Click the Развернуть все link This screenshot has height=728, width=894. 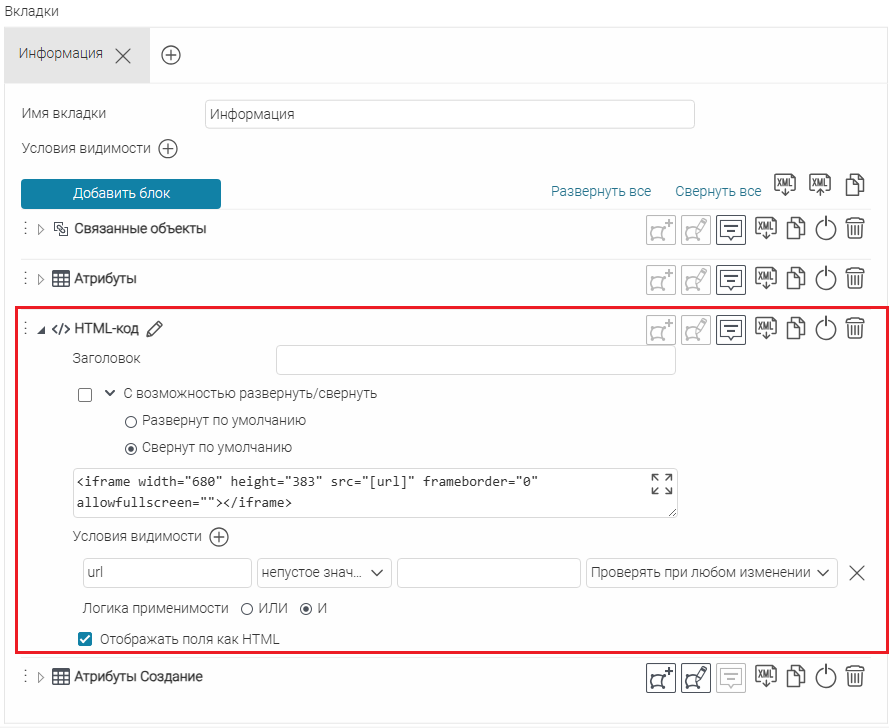pos(601,191)
